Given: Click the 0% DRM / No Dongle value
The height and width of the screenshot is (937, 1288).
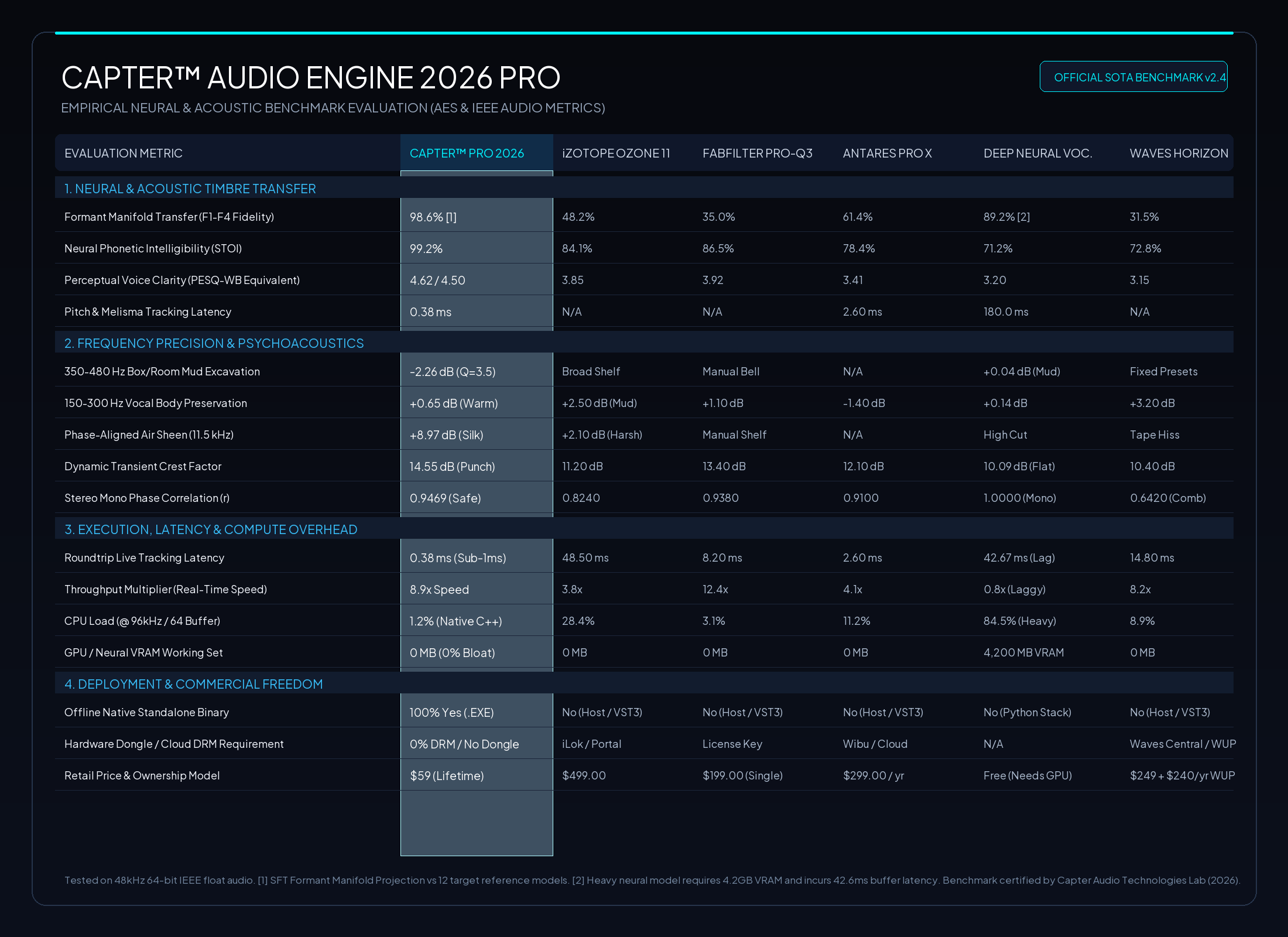Looking at the screenshot, I should tap(464, 744).
